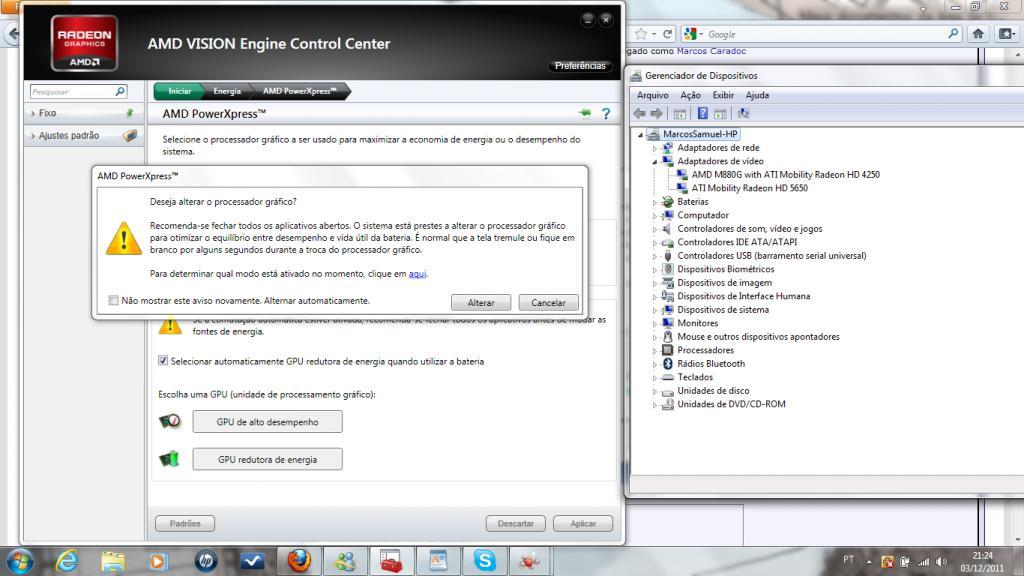The image size is (1024, 576).
Task: Collapse Adaptadores de vídeo node
Action: 654,161
